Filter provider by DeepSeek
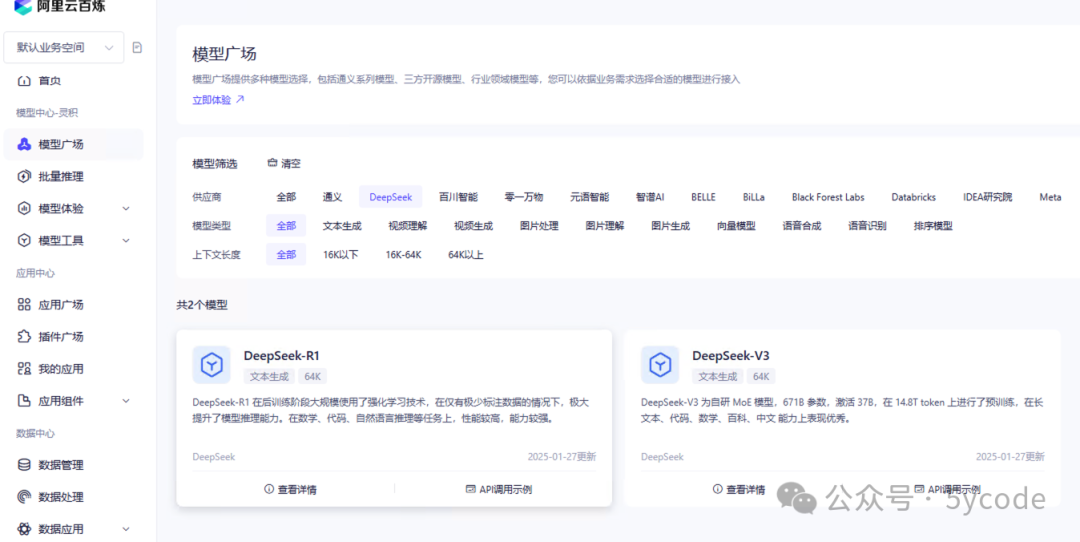 point(391,197)
